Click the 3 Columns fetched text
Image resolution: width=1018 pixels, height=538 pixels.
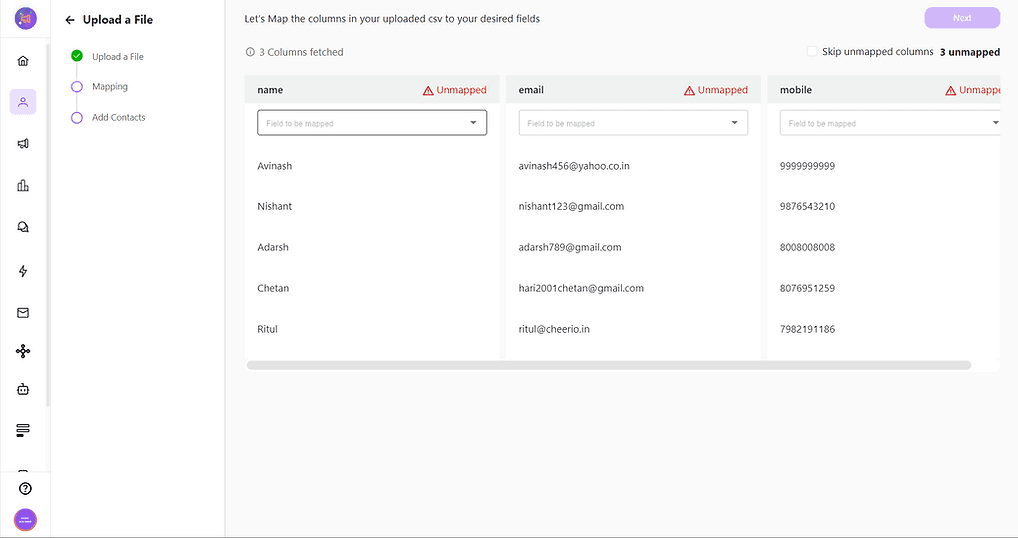coord(301,52)
